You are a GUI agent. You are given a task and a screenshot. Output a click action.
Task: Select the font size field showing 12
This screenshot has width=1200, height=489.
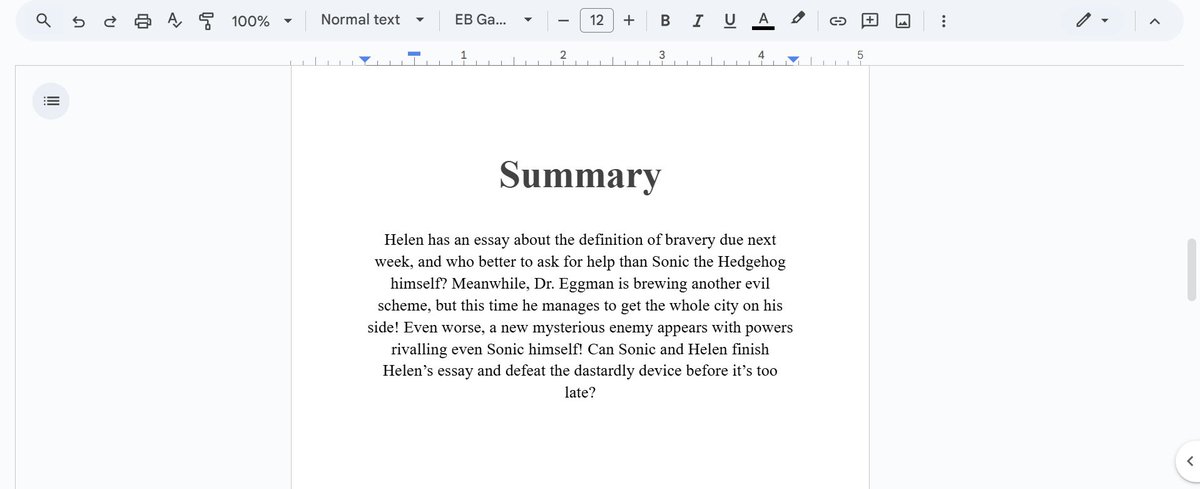point(597,20)
